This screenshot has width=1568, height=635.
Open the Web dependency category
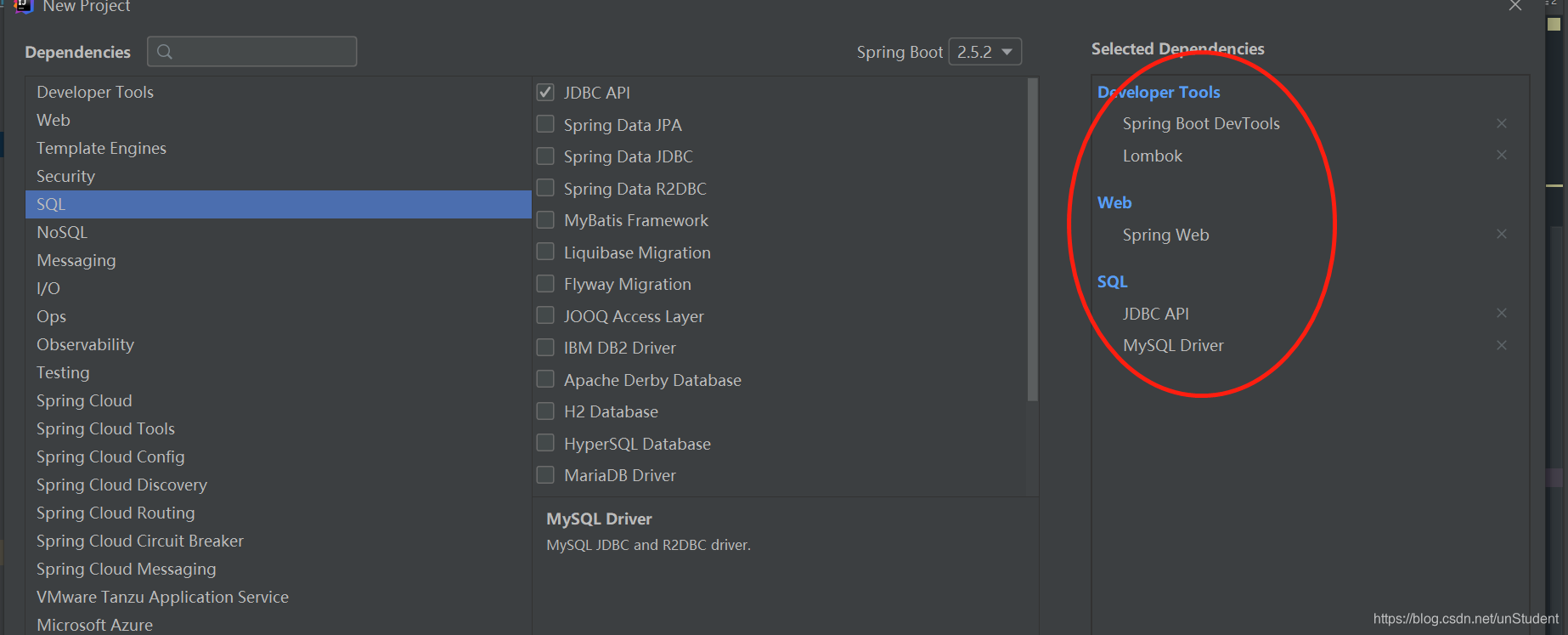(279, 120)
